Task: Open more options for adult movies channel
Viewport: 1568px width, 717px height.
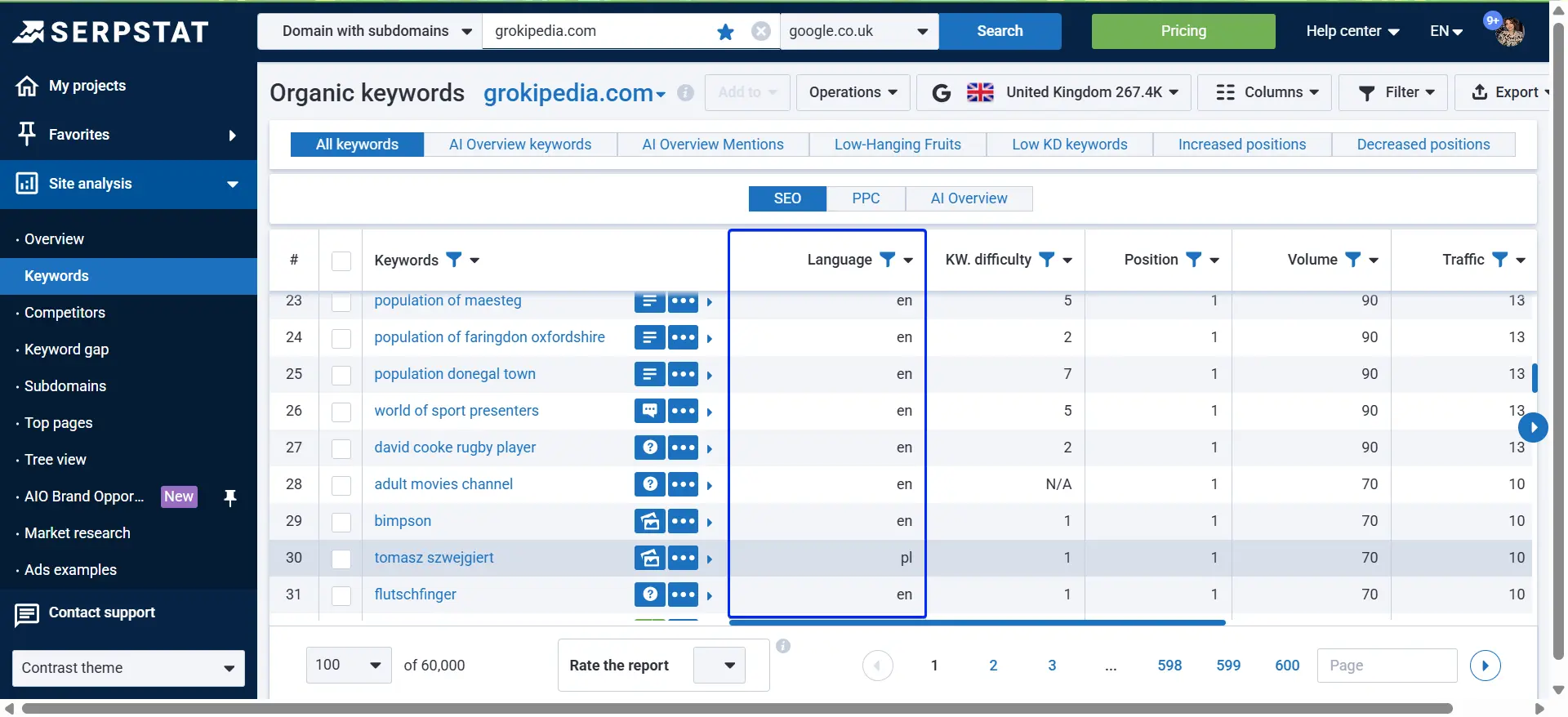Action: coord(684,484)
